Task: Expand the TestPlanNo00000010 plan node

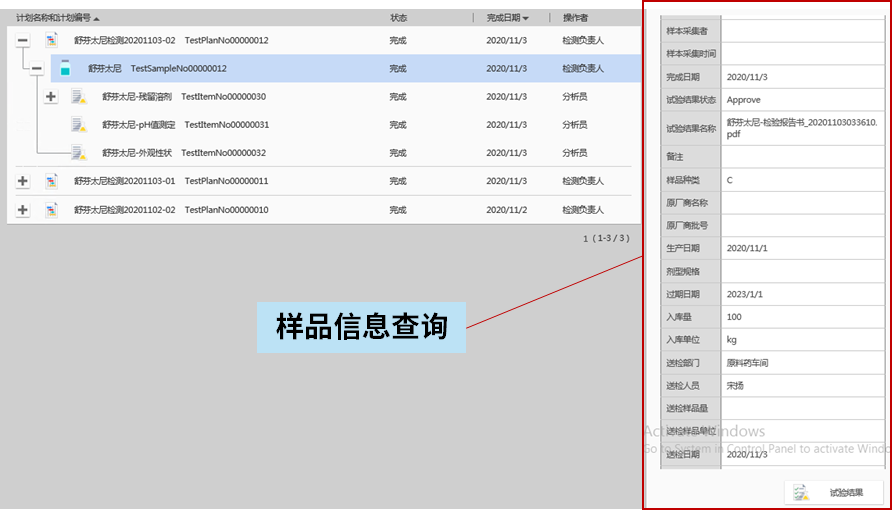Action: (23, 210)
